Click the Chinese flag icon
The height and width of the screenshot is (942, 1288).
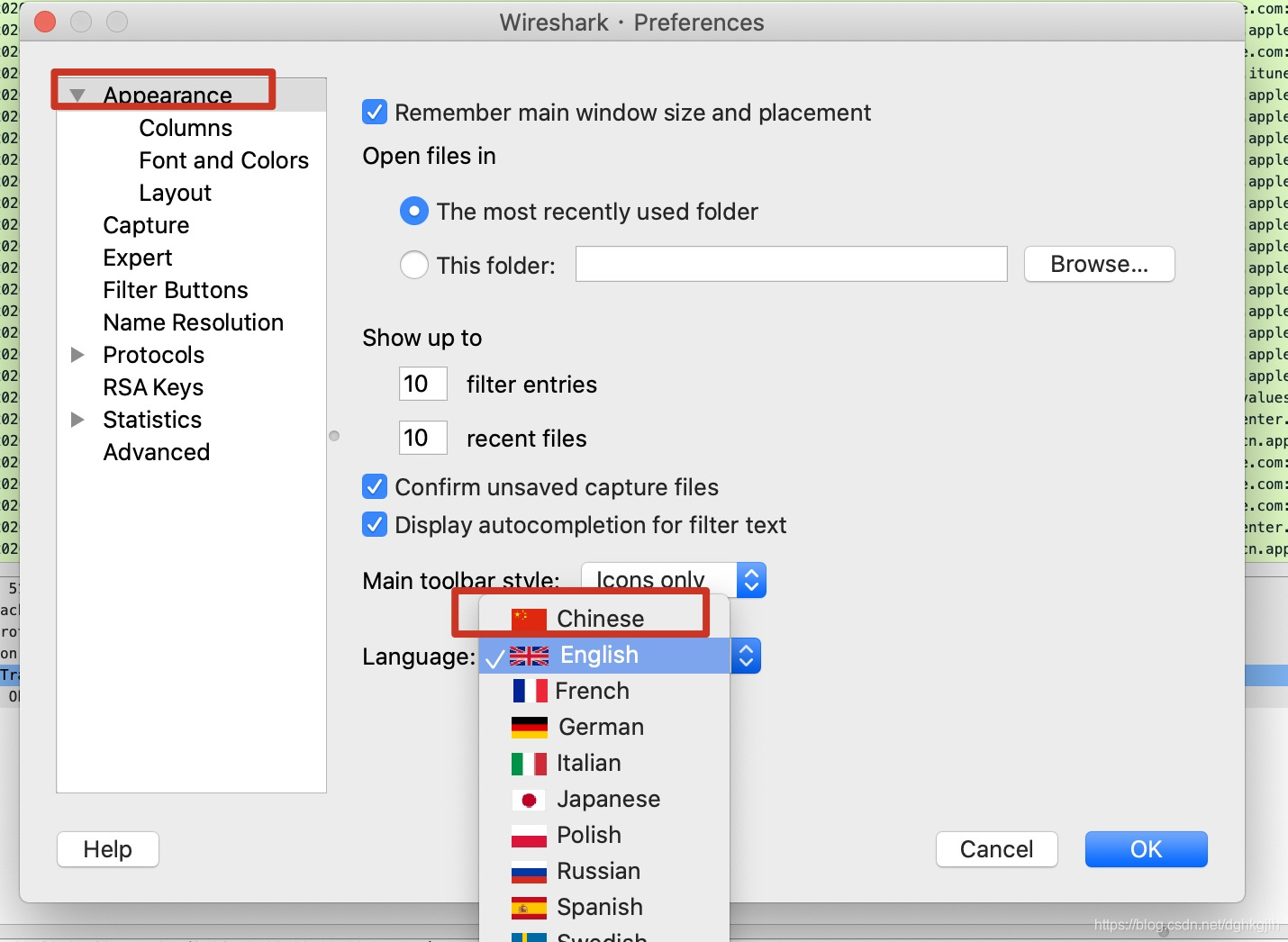529,619
